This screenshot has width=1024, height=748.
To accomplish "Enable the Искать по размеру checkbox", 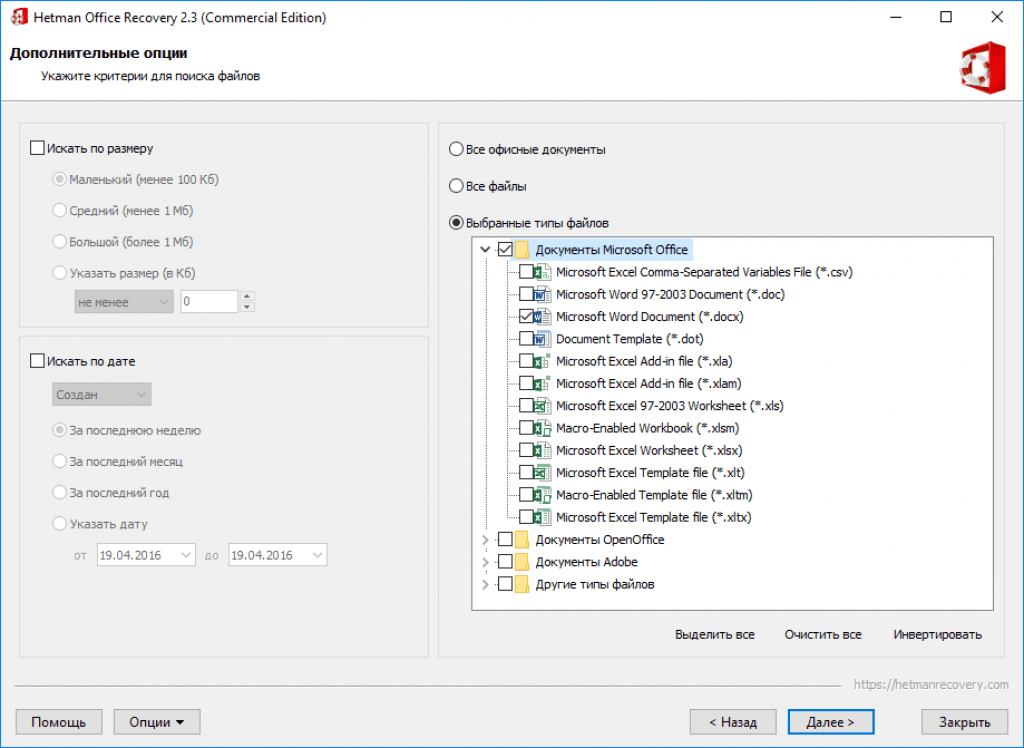I will tap(38, 148).
